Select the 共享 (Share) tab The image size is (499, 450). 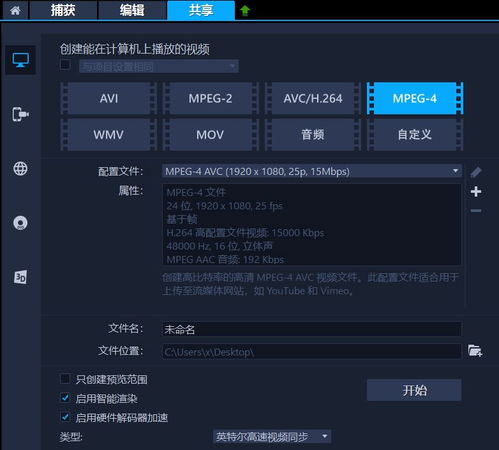click(x=201, y=10)
